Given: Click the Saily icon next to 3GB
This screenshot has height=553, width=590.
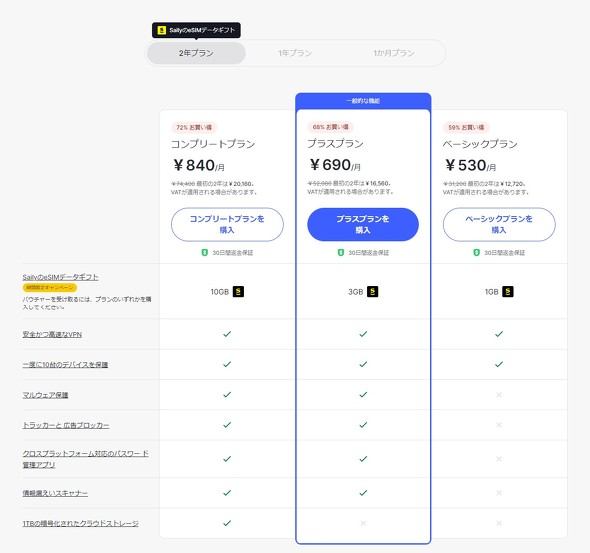Looking at the screenshot, I should [373, 292].
